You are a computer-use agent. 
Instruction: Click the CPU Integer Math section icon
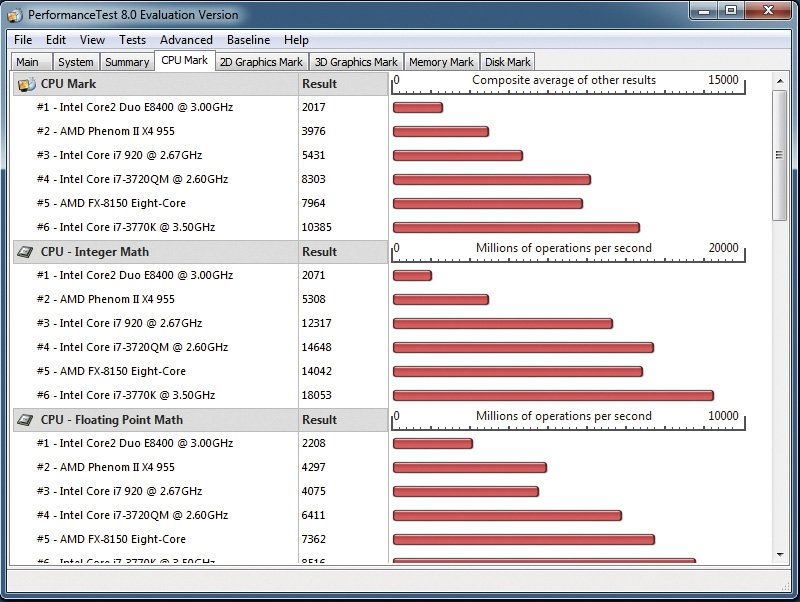tap(26, 252)
